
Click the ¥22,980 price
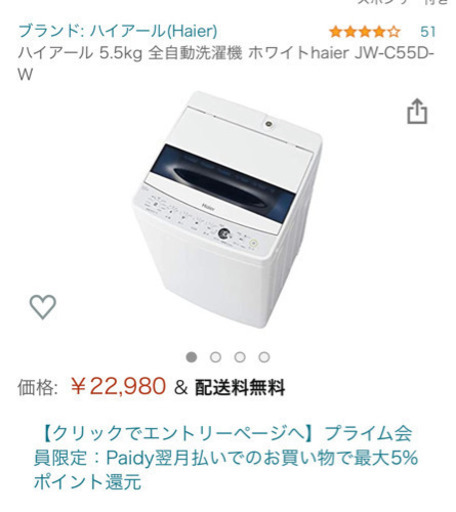tap(118, 386)
